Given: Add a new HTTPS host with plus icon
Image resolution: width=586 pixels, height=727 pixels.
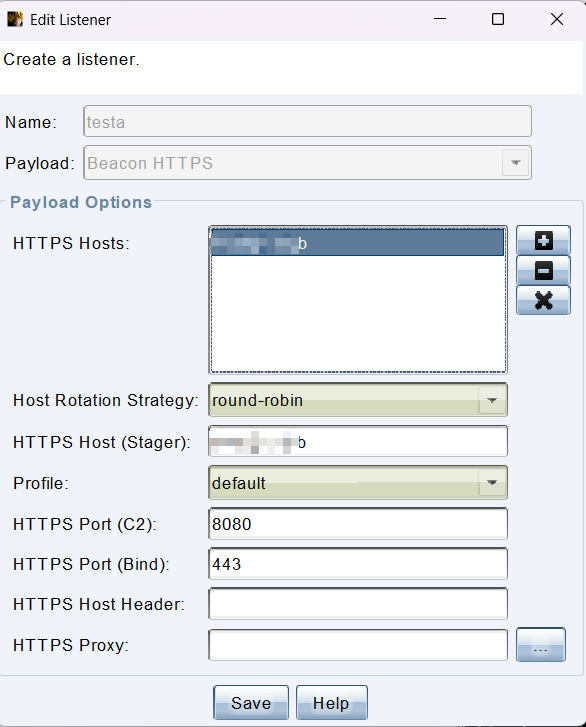Looking at the screenshot, I should click(x=543, y=240).
